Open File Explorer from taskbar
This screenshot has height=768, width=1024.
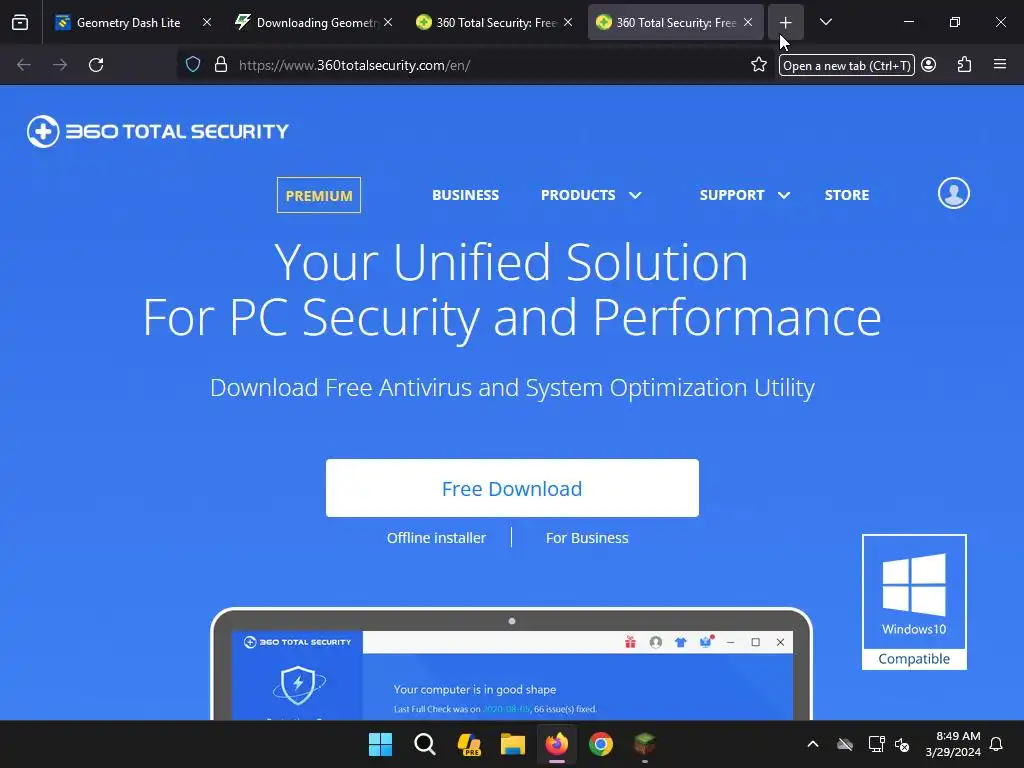513,744
